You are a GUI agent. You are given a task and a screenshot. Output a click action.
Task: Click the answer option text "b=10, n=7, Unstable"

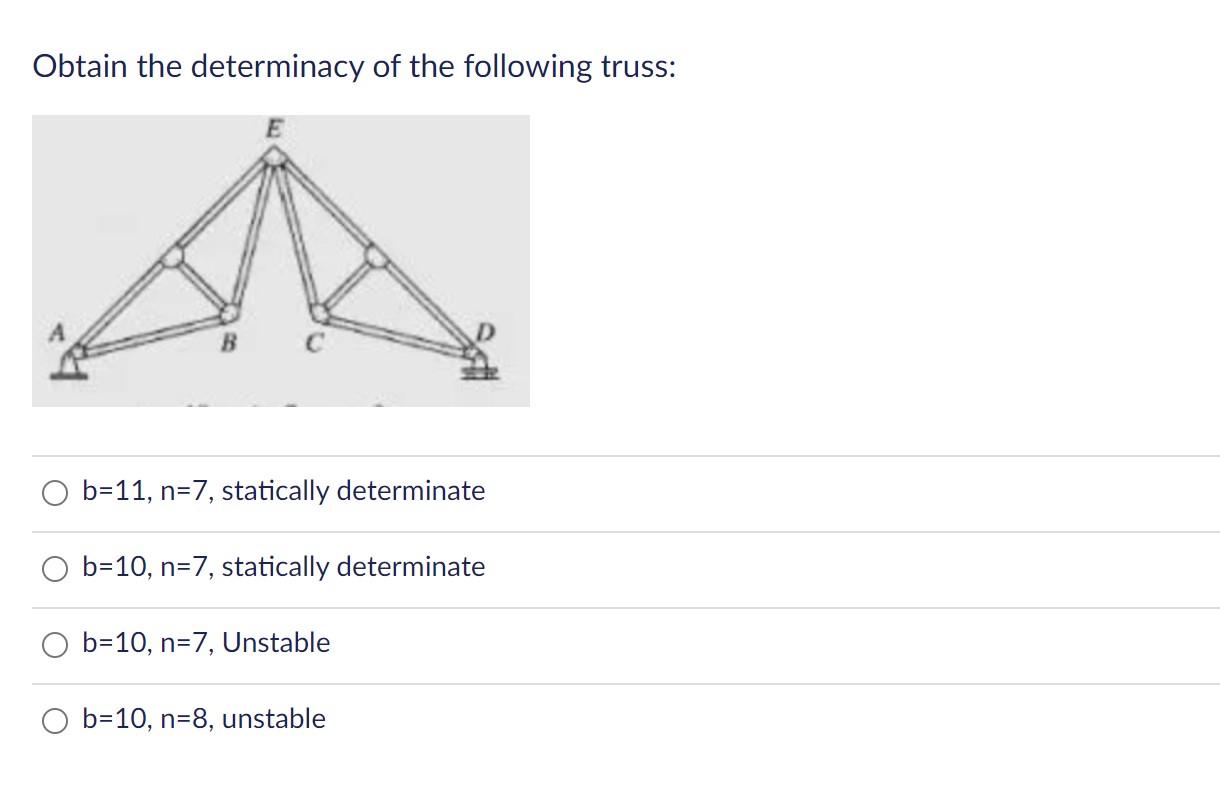[206, 644]
